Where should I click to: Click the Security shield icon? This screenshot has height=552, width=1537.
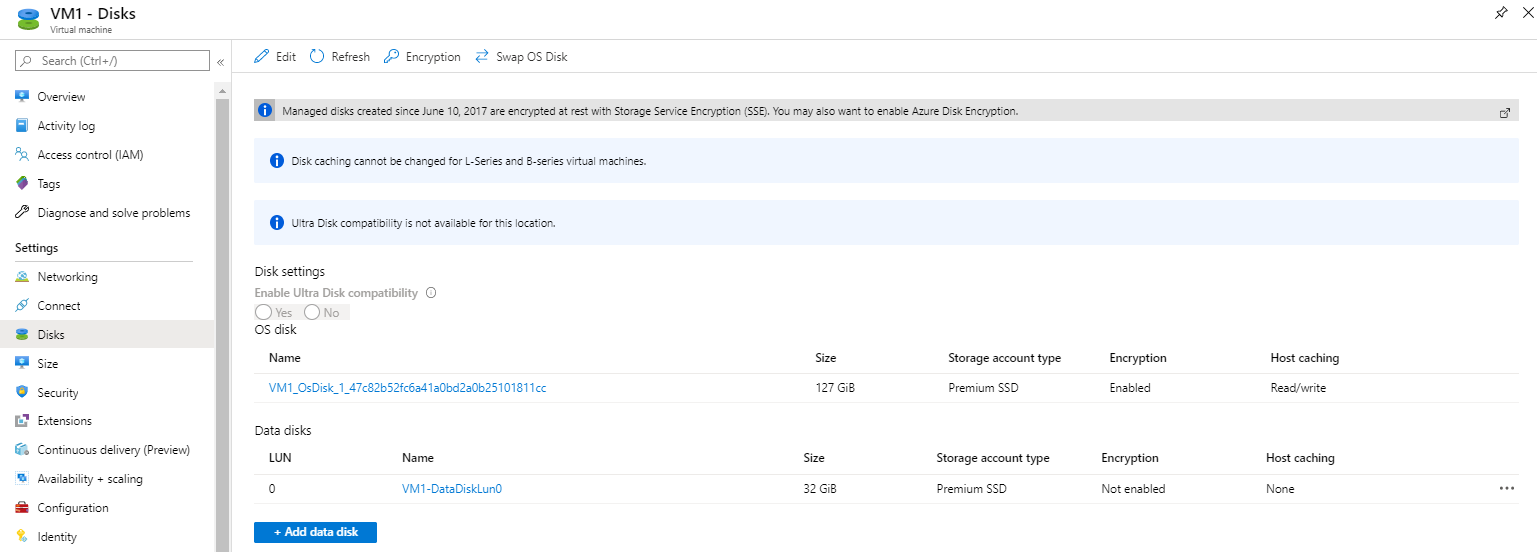point(22,393)
